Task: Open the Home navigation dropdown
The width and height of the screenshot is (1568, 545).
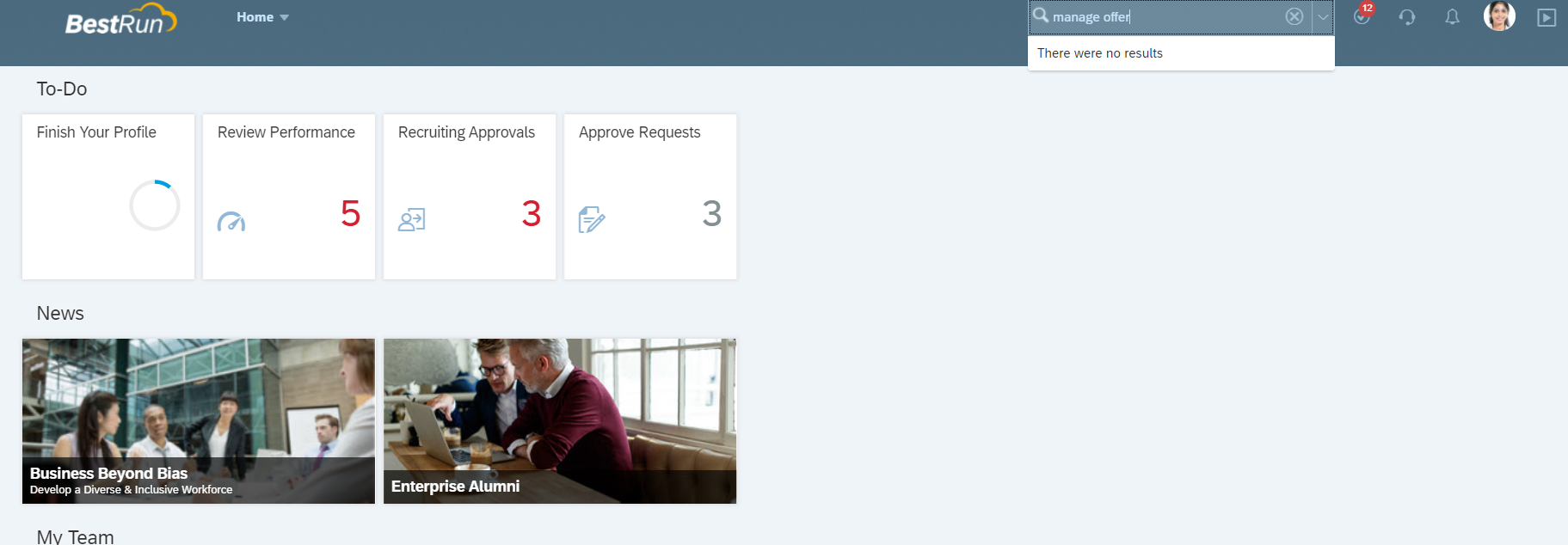Action: tap(262, 17)
